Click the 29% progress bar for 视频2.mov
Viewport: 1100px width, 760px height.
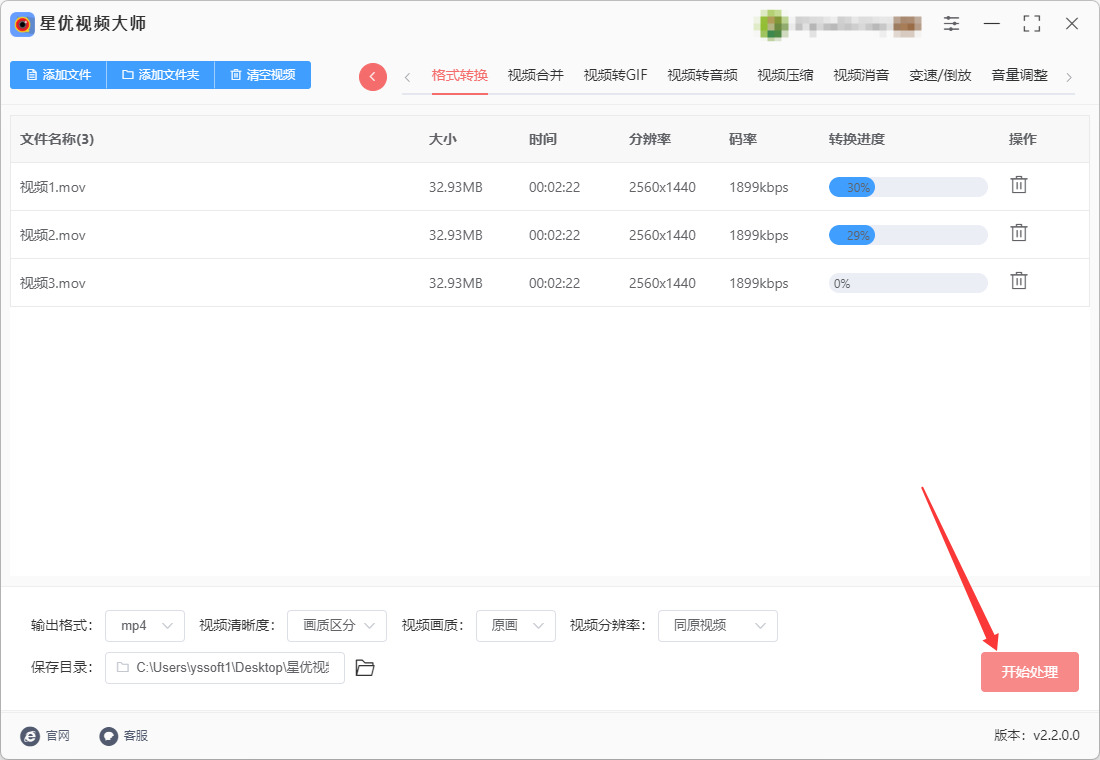coord(908,235)
